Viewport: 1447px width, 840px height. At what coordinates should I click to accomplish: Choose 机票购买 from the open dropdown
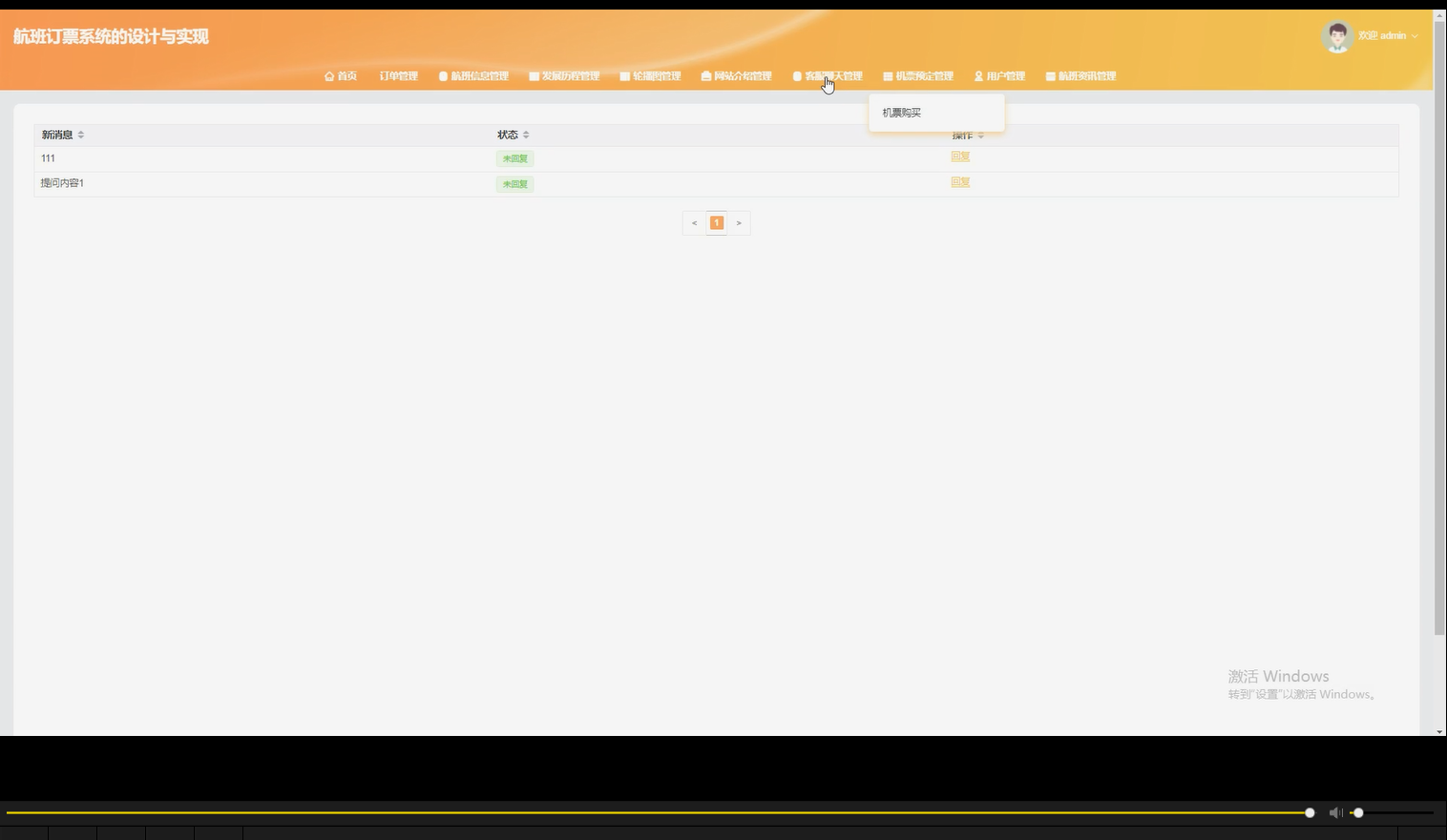[901, 112]
